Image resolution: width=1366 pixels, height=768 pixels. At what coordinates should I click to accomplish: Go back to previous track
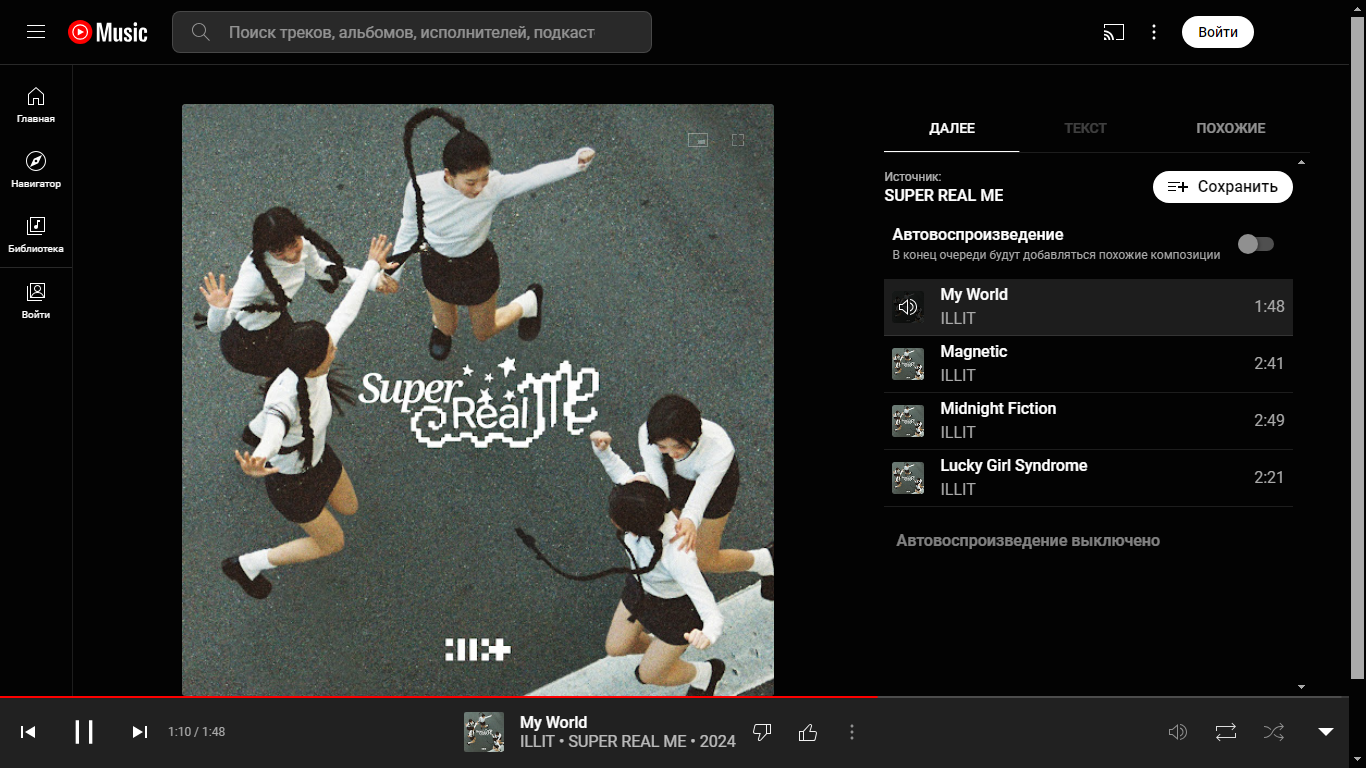28,732
